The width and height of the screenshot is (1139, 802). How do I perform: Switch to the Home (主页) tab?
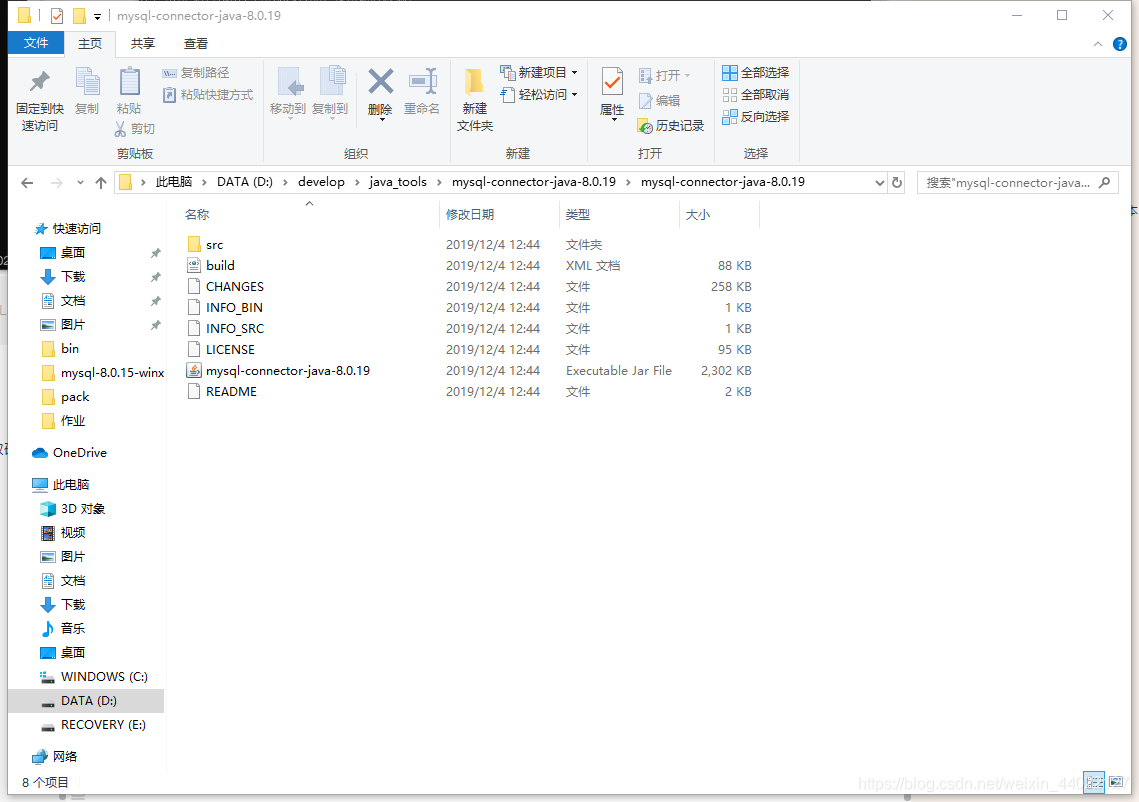[90, 44]
